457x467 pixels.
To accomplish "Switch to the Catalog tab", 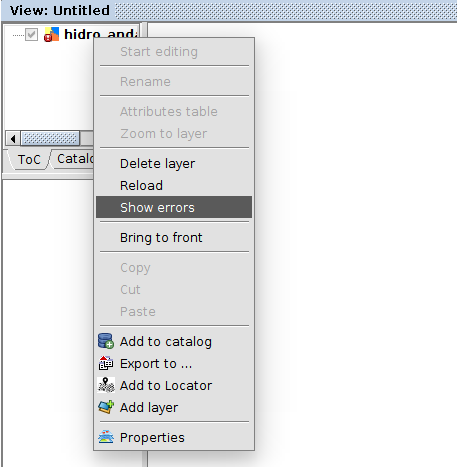I will click(x=75, y=159).
